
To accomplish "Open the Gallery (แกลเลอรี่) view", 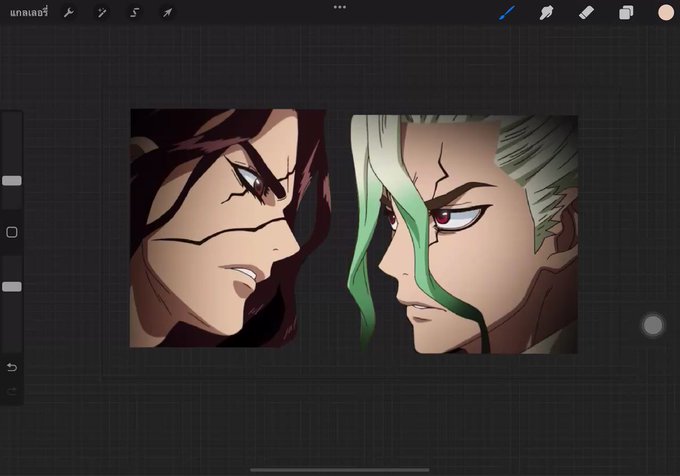I will pyautogui.click(x=29, y=13).
